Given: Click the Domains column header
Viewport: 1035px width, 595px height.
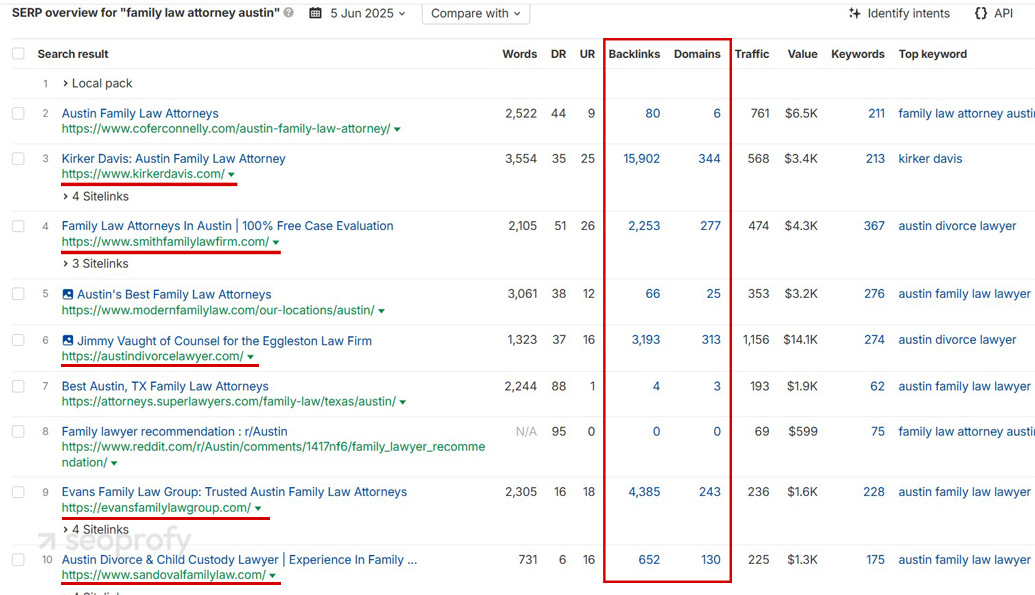Looking at the screenshot, I should click(697, 54).
